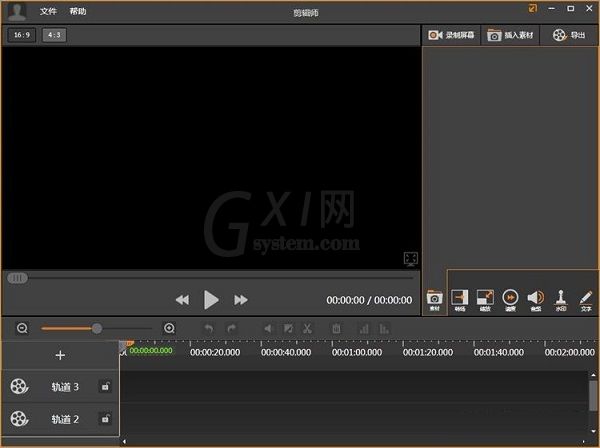
Task: Select the 16:9 aspect ratio
Action: pos(22,35)
